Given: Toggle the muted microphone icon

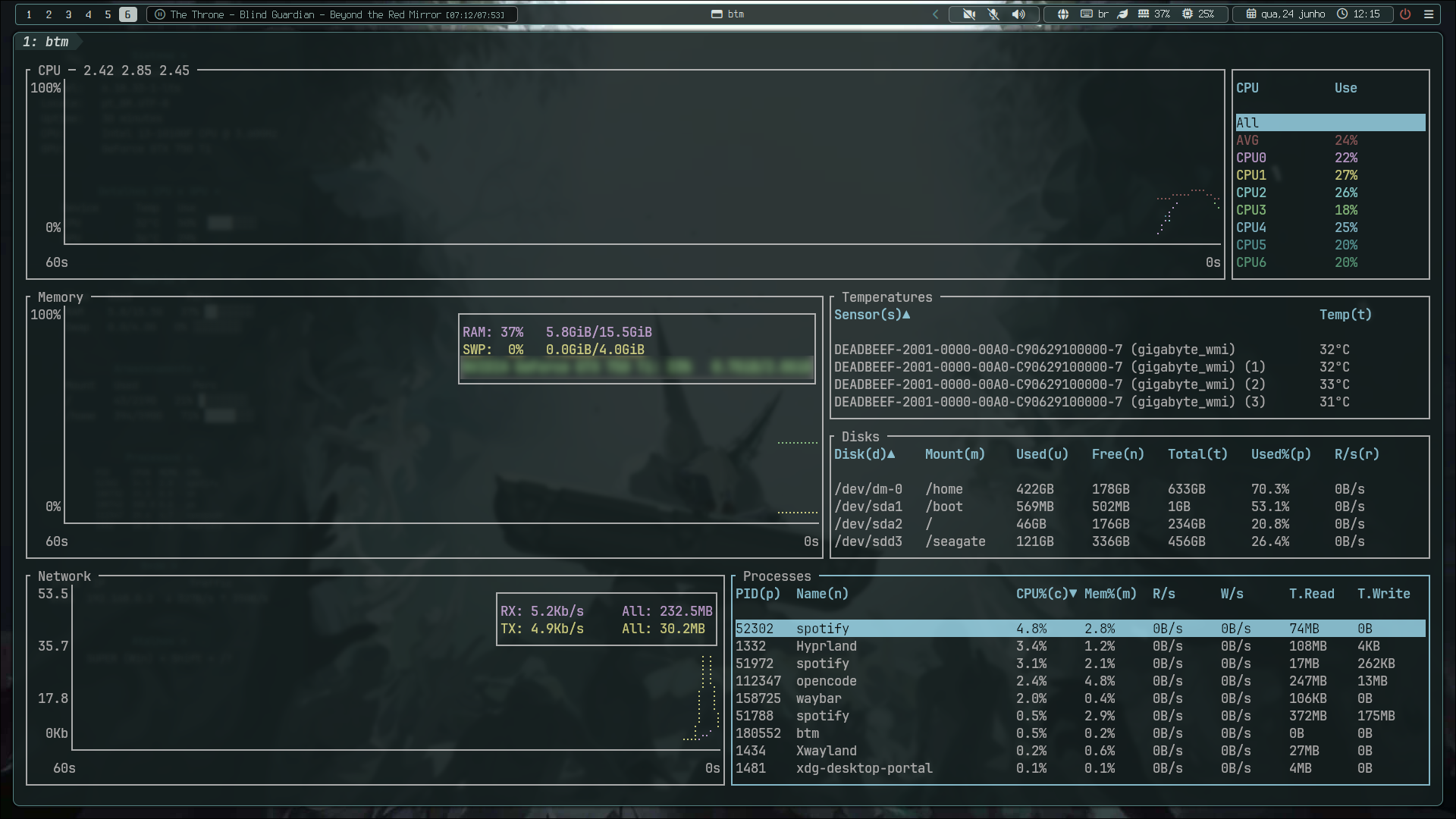Looking at the screenshot, I should pos(993,14).
